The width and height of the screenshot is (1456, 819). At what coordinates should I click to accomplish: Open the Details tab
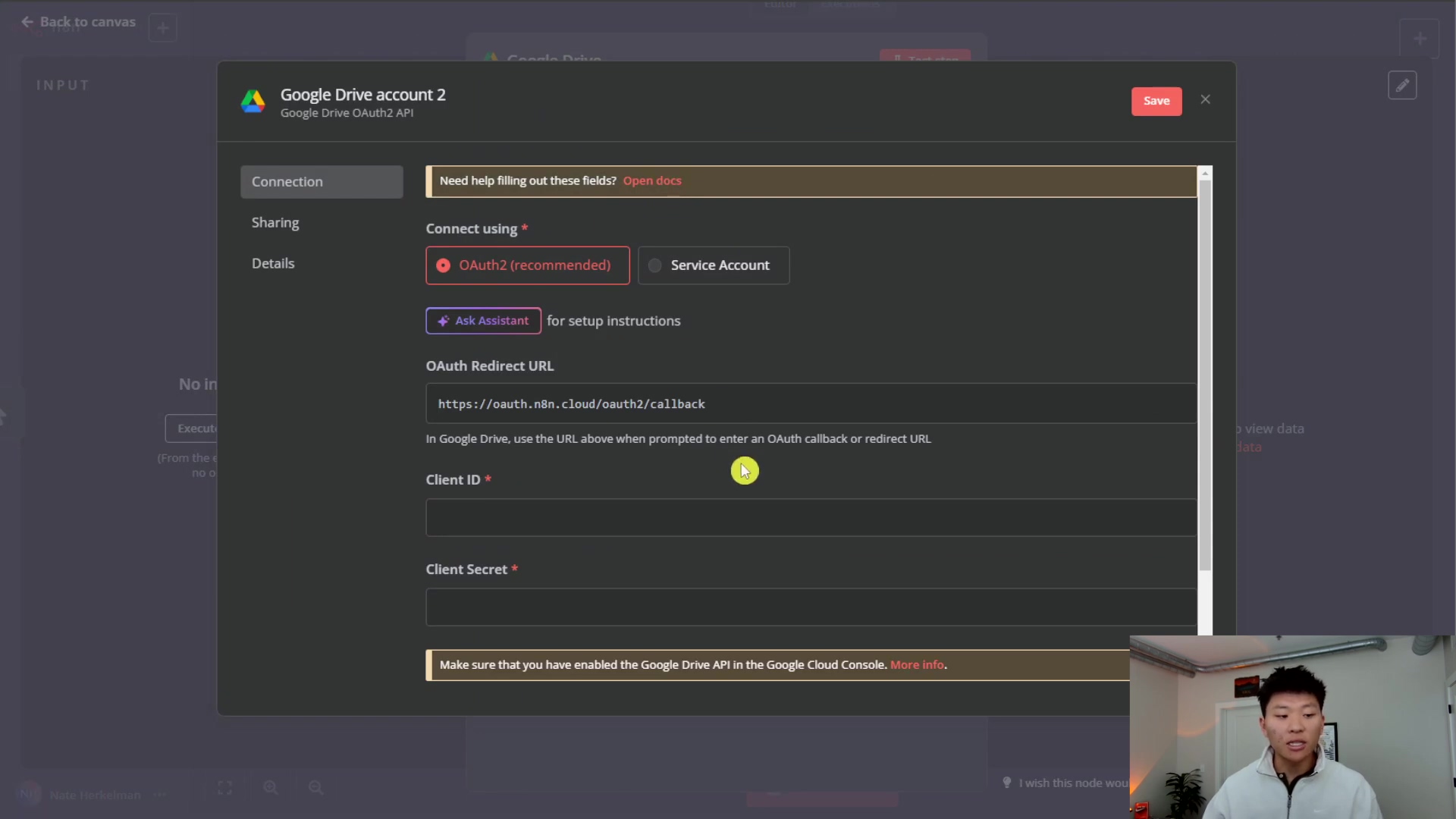click(x=273, y=263)
